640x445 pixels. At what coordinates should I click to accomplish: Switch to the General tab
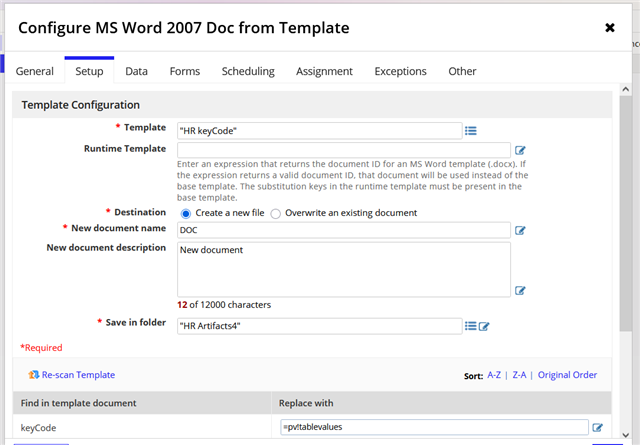coord(35,71)
